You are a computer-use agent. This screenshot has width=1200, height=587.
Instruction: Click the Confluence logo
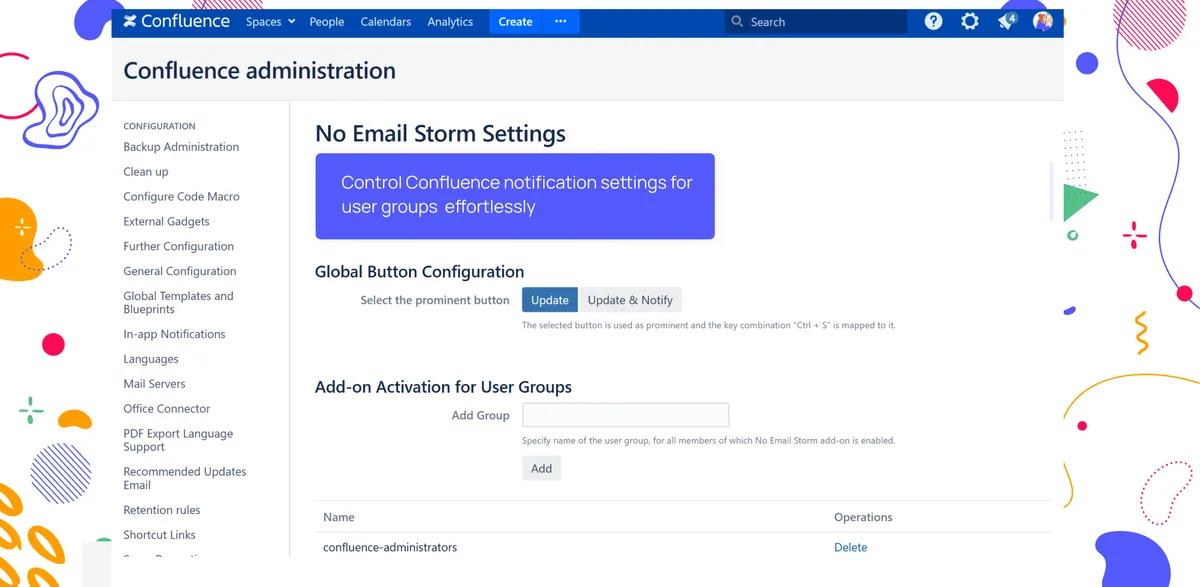[x=176, y=21]
